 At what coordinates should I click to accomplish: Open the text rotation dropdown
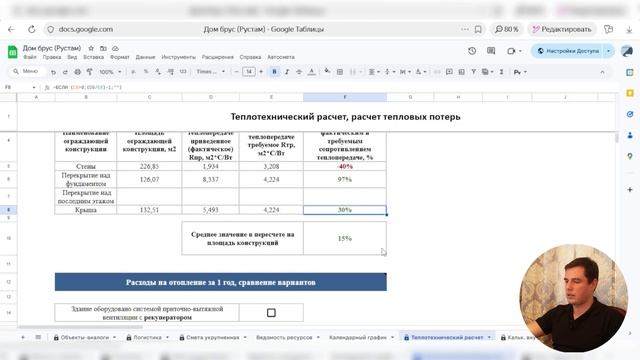pos(421,72)
